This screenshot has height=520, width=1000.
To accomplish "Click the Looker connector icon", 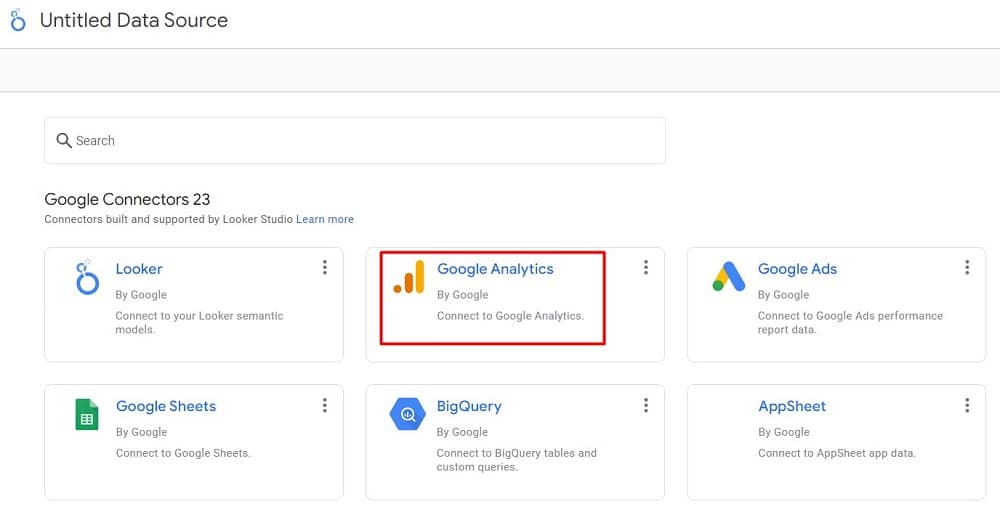I will 87,278.
